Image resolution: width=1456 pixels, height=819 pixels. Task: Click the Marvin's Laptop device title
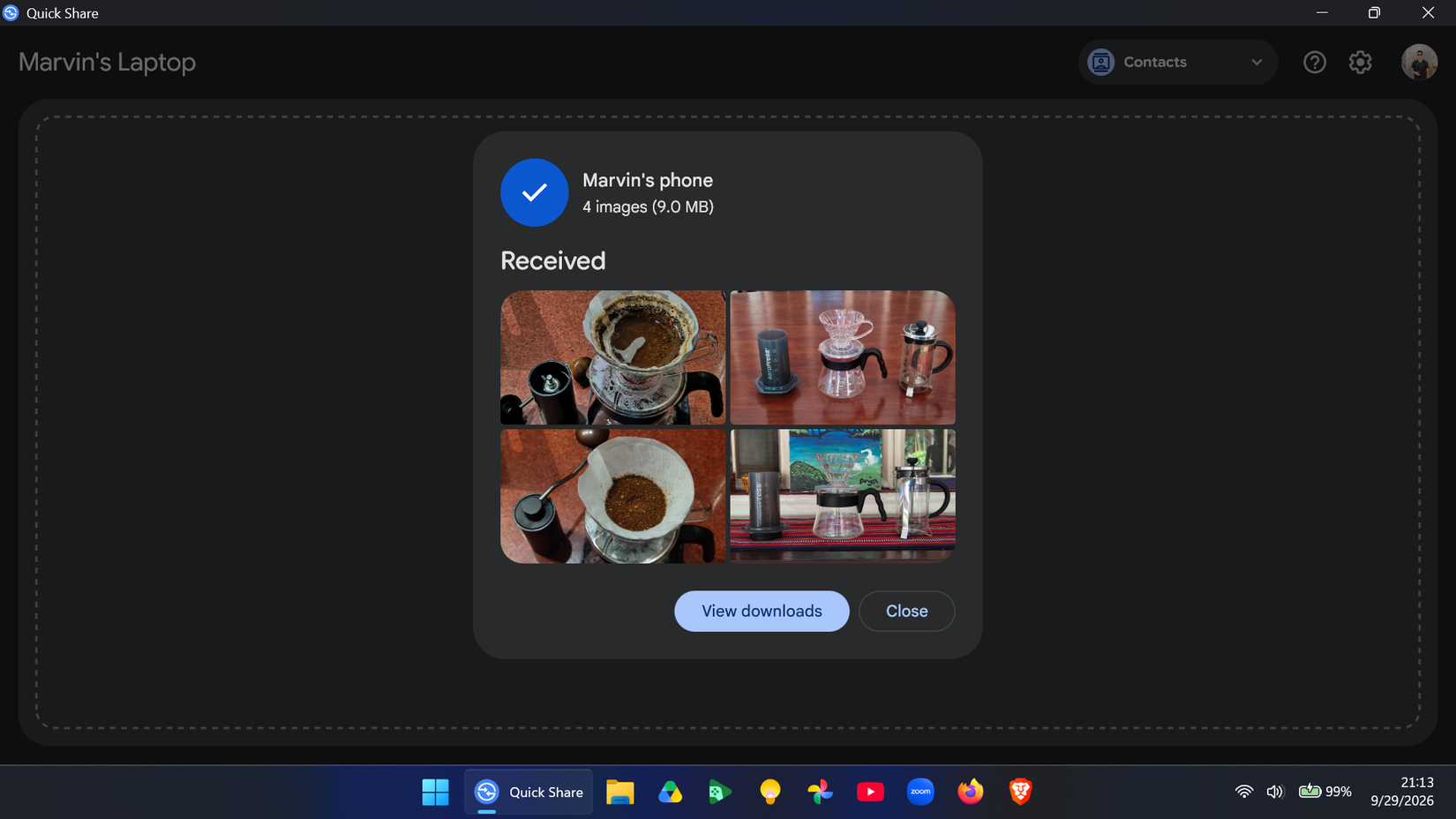click(107, 63)
